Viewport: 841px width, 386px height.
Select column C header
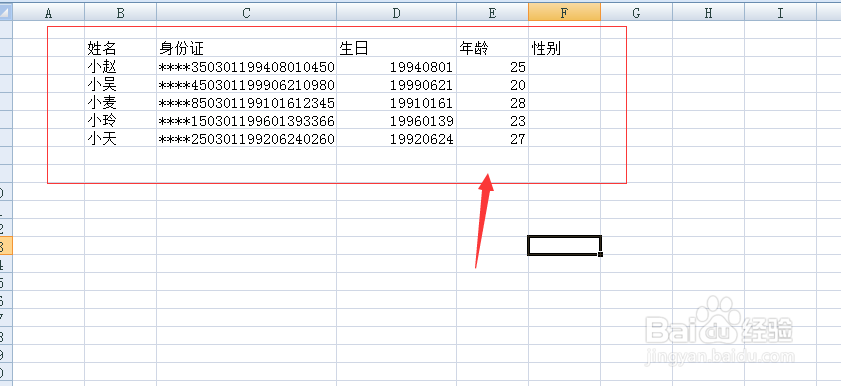click(246, 13)
